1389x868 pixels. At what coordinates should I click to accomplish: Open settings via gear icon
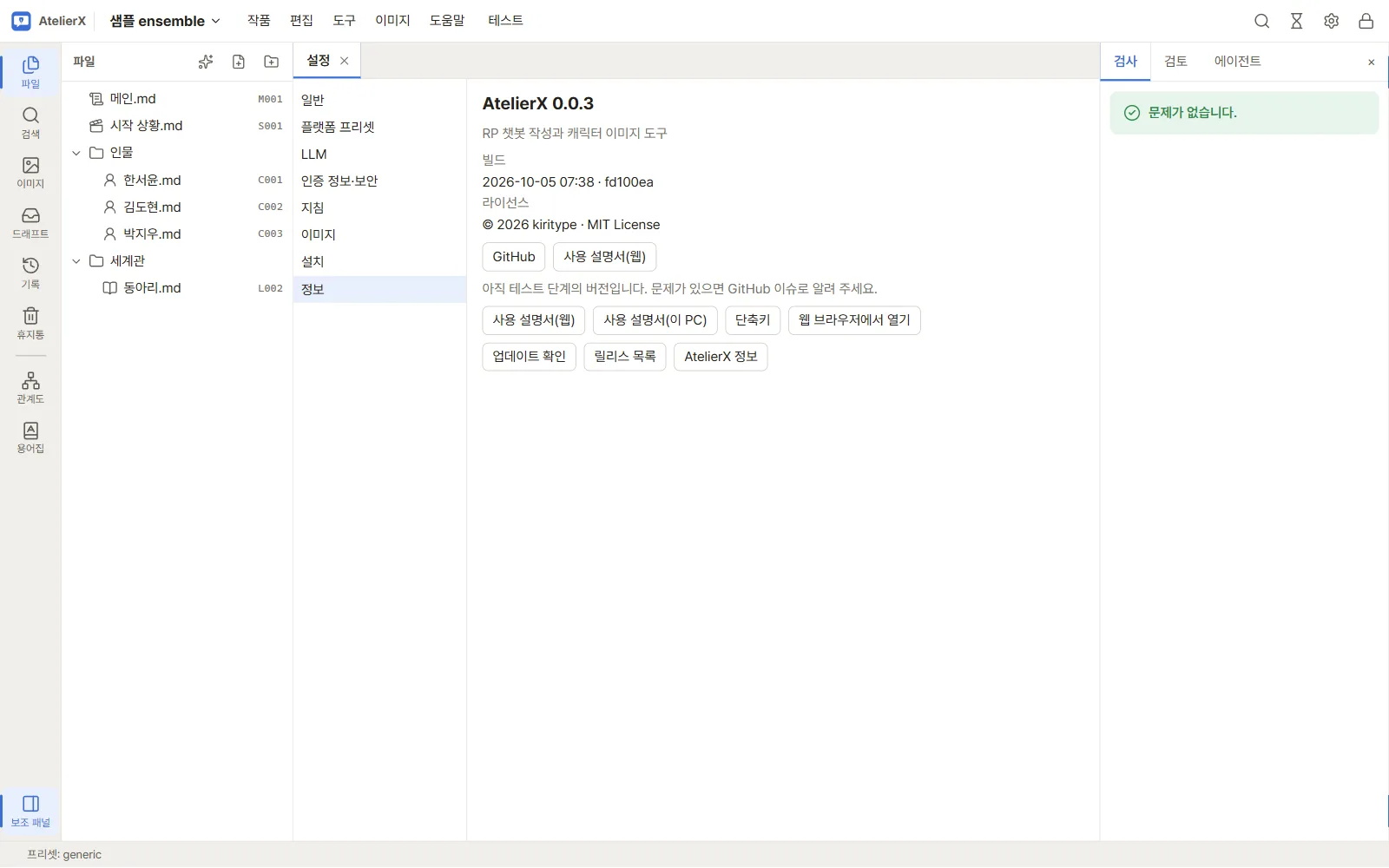coord(1332,21)
